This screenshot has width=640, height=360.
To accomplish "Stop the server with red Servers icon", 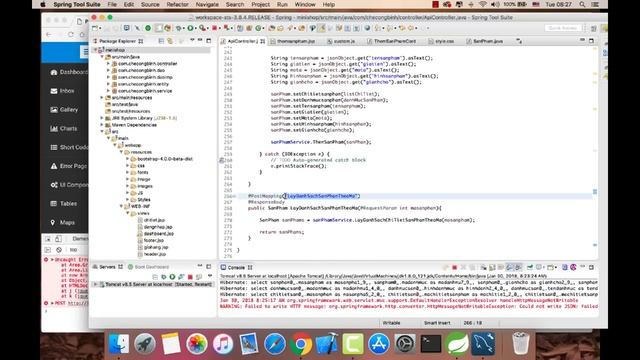I will [190, 277].
